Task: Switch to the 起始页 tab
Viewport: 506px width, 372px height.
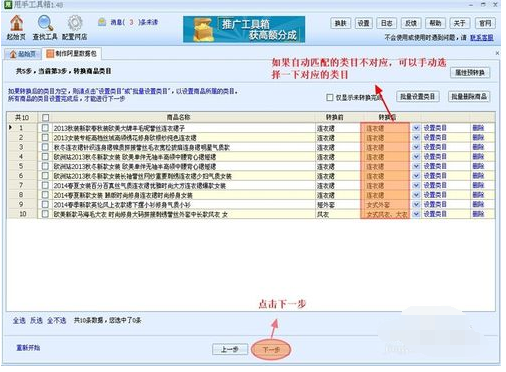Action: point(23,54)
